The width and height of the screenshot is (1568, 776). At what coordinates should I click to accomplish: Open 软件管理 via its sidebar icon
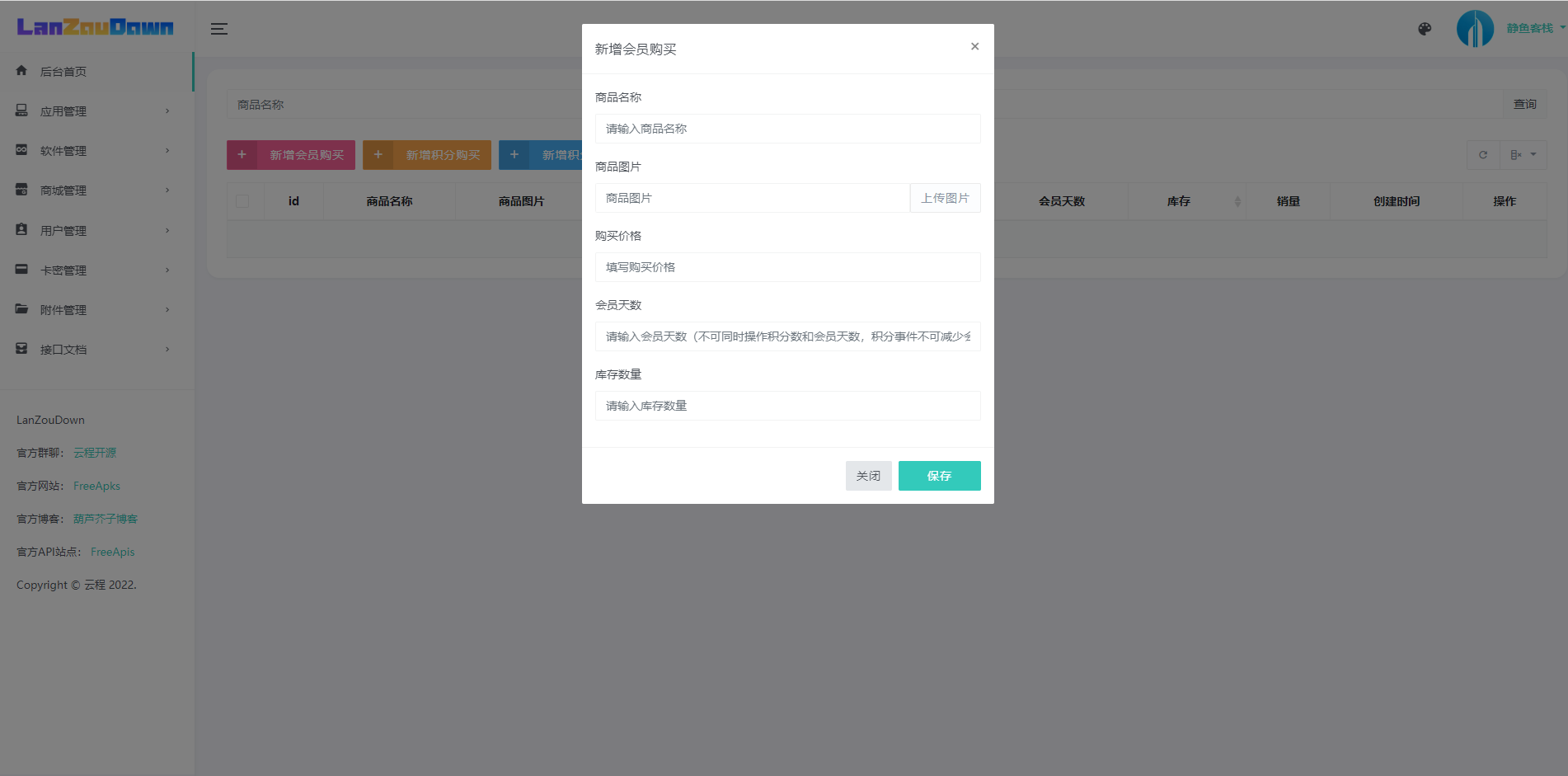(x=21, y=150)
